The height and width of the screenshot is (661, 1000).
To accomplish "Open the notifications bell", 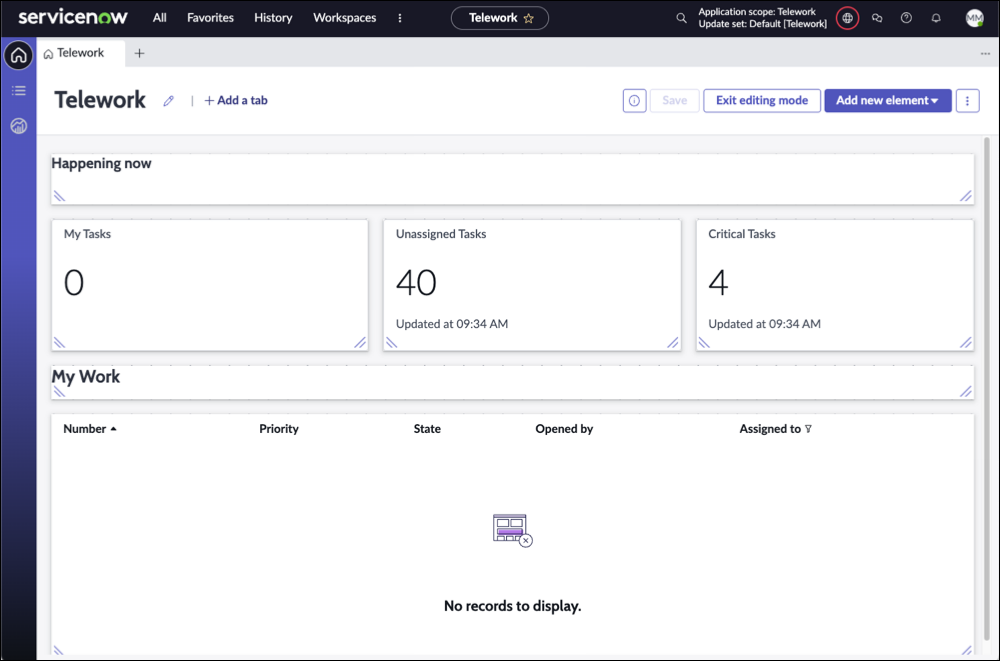I will click(936, 18).
